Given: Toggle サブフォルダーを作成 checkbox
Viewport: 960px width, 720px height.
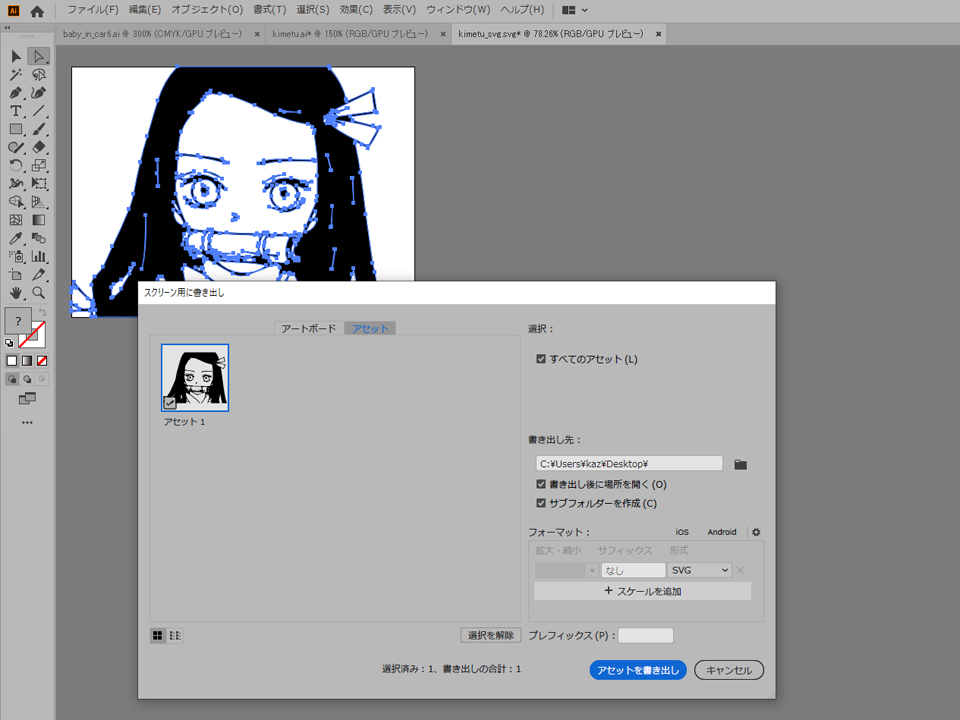Looking at the screenshot, I should [541, 503].
